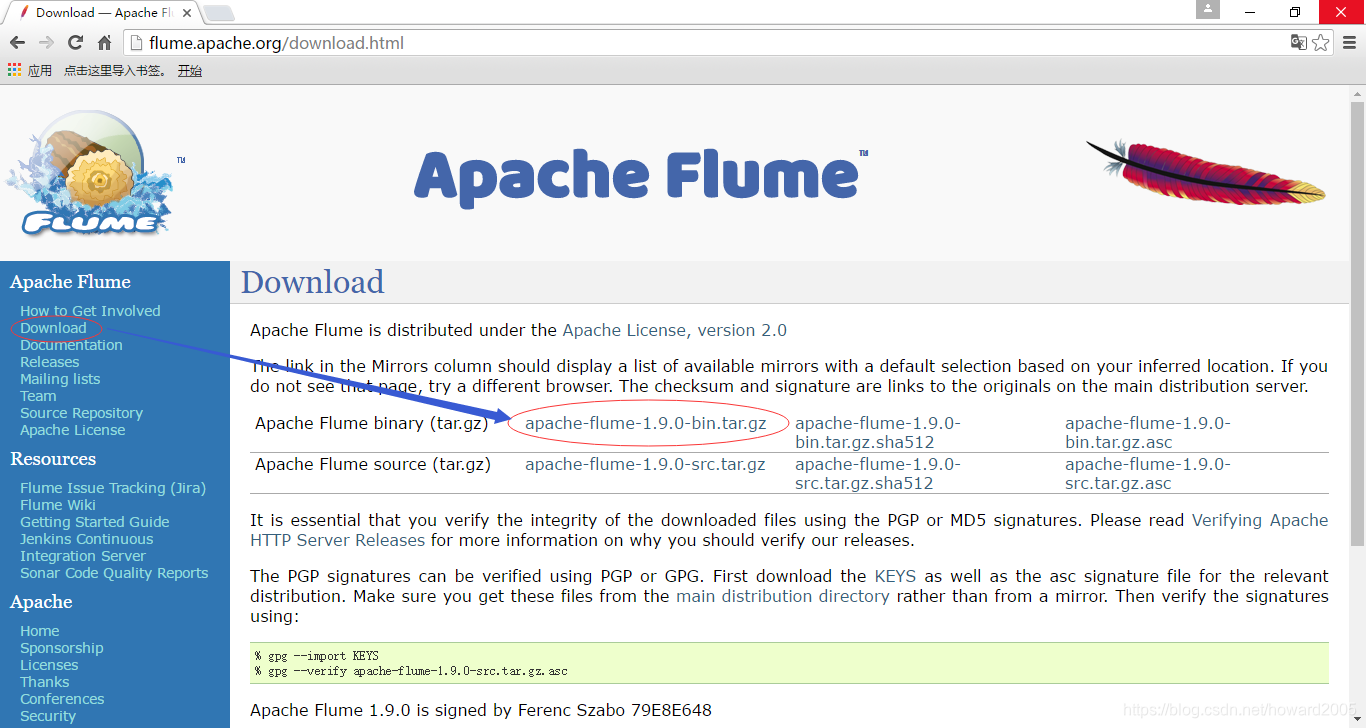
Task: Click the KEYS link
Action: (x=895, y=576)
